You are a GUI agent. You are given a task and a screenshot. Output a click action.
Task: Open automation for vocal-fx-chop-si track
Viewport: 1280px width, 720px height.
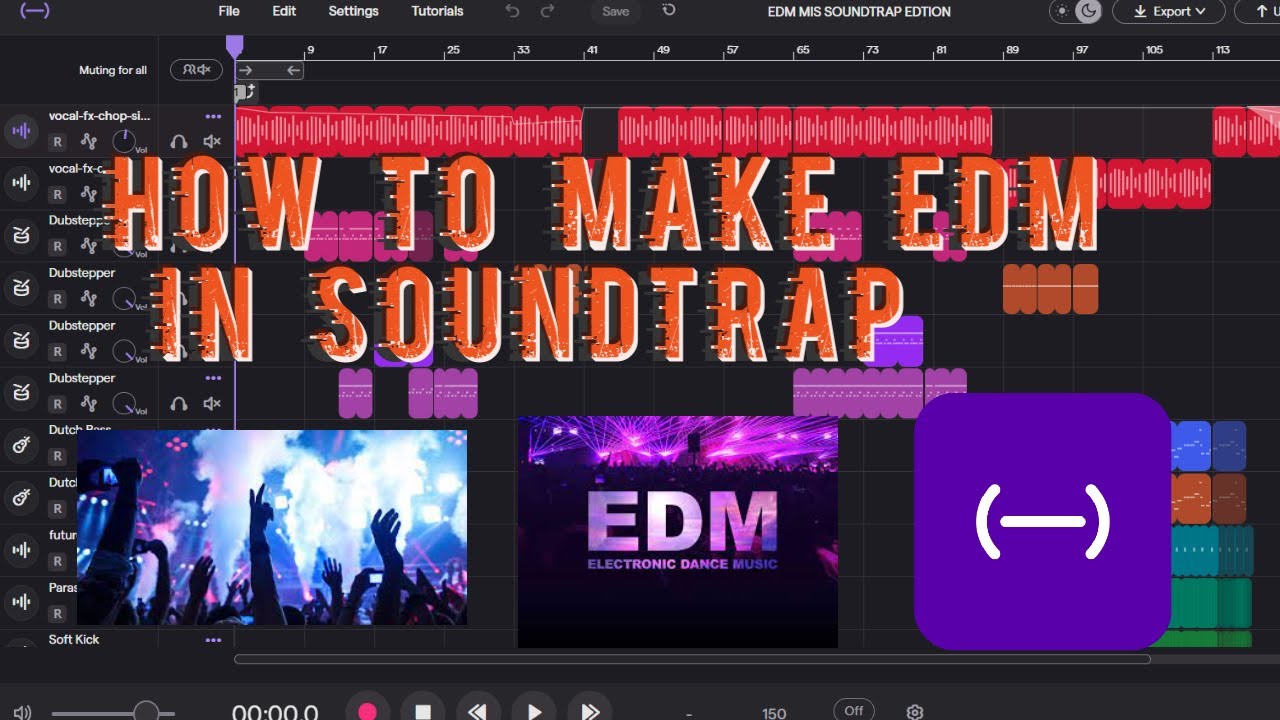point(89,142)
